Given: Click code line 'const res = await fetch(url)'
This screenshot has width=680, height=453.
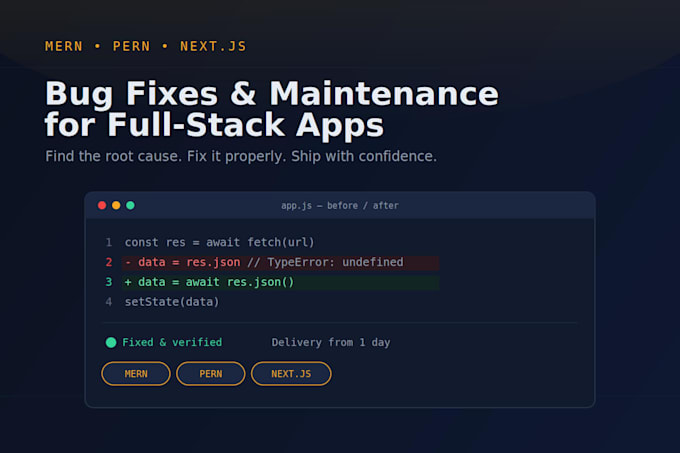Looking at the screenshot, I should pyautogui.click(x=219, y=242).
